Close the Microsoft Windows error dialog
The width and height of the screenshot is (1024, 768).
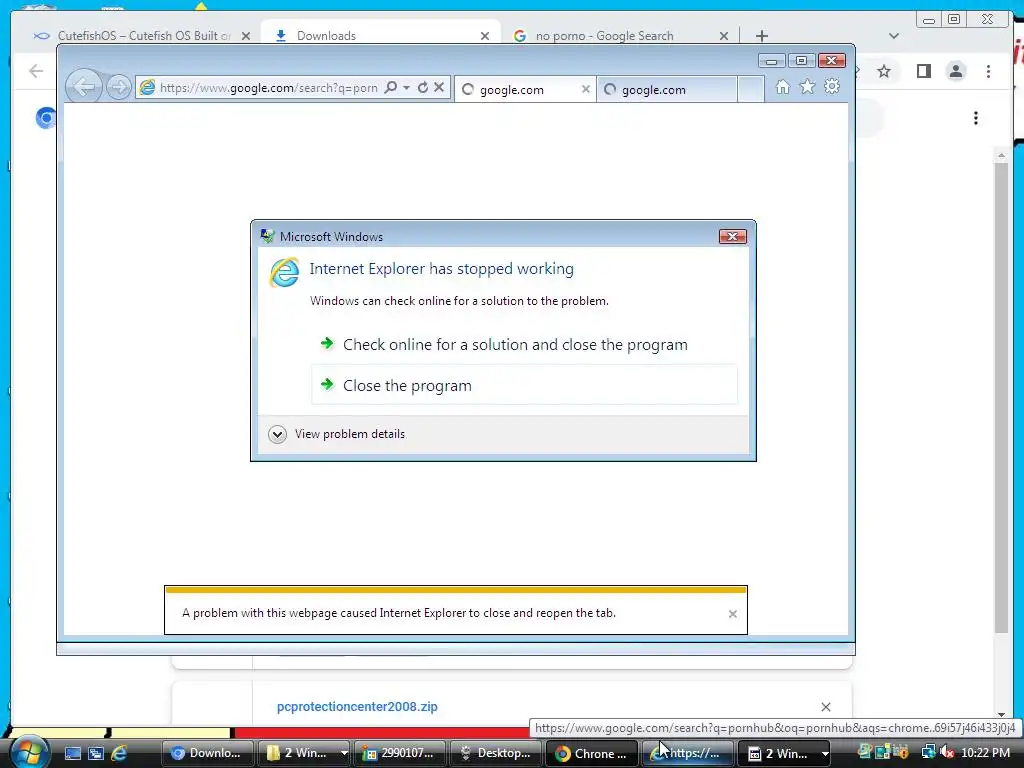[x=732, y=236]
